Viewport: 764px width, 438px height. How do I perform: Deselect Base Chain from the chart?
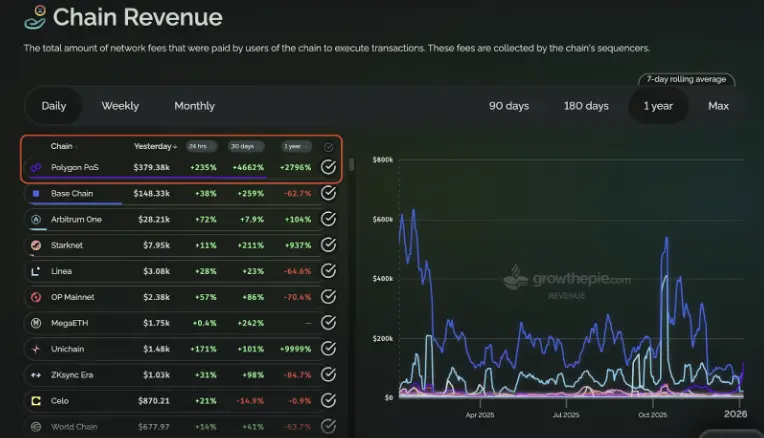pyautogui.click(x=328, y=193)
